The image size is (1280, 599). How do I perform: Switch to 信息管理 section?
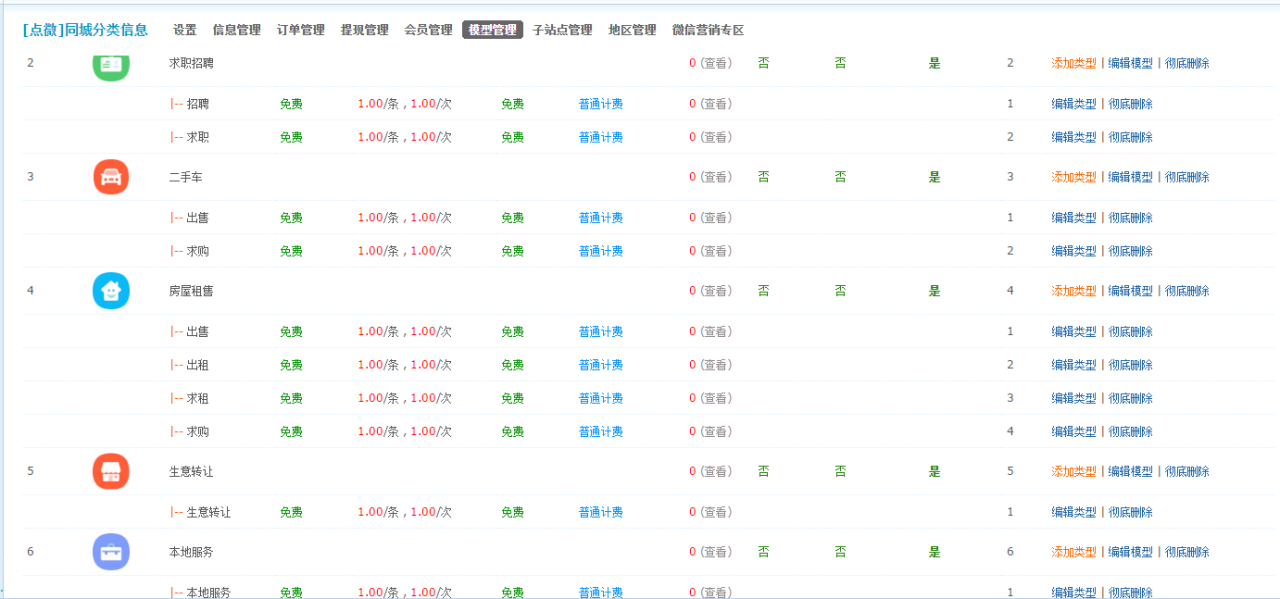(237, 29)
